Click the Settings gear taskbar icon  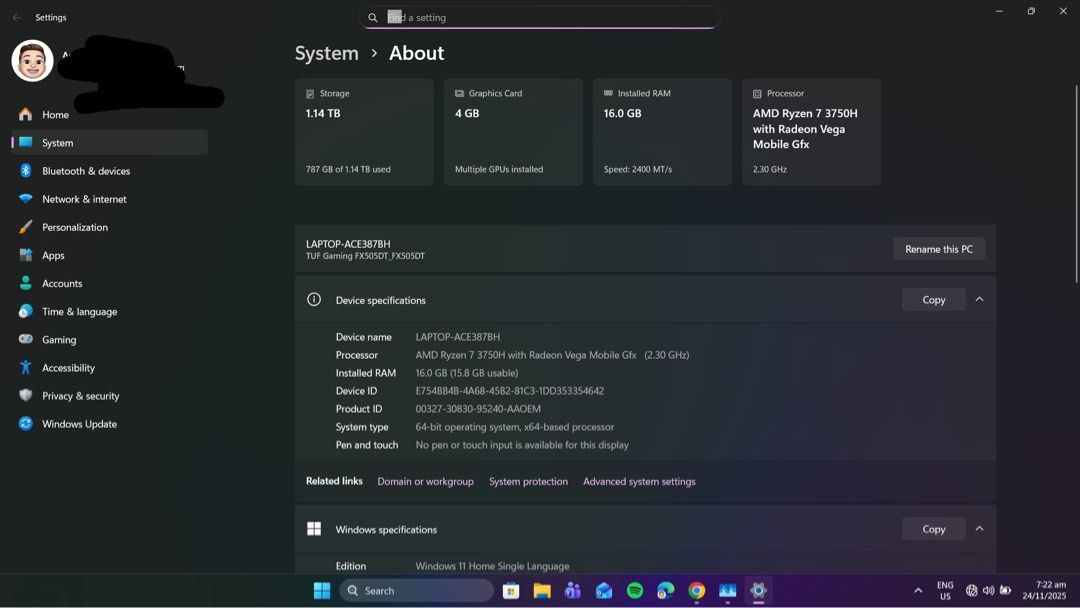click(758, 591)
